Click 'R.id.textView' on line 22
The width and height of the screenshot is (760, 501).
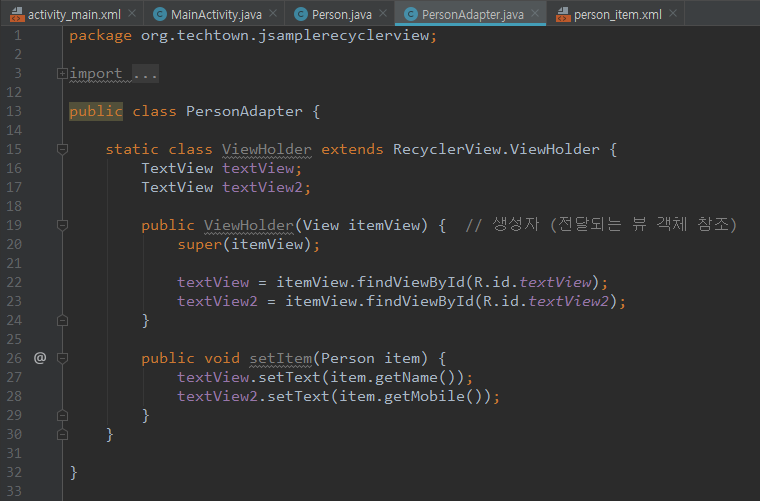[x=533, y=282]
